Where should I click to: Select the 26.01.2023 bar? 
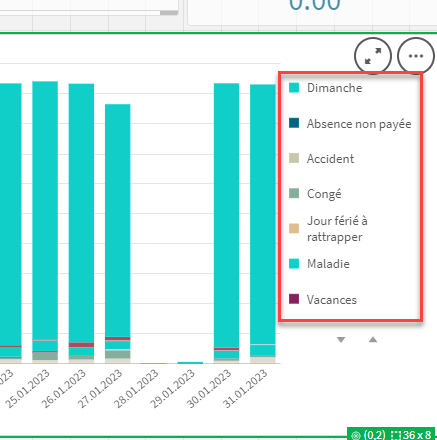[x=81, y=223]
